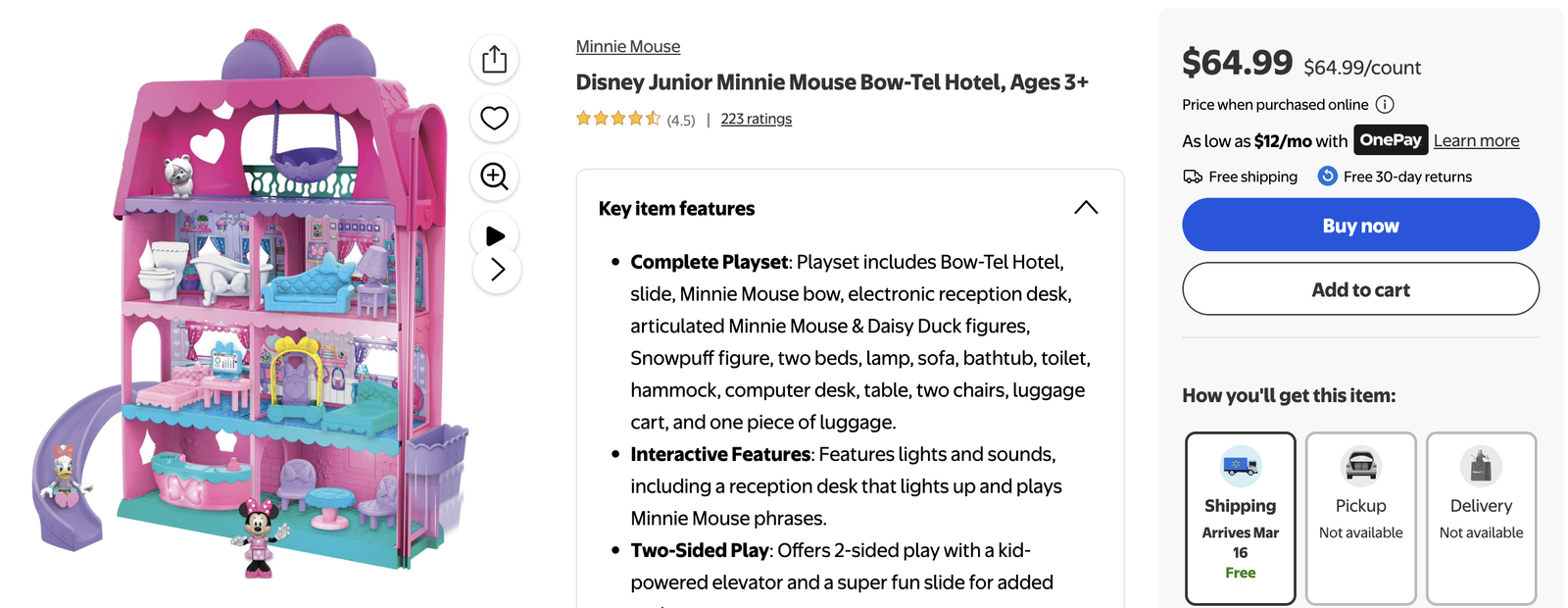Viewport: 1568px width, 608px height.
Task: Add item to favorites with heart icon
Action: (495, 119)
